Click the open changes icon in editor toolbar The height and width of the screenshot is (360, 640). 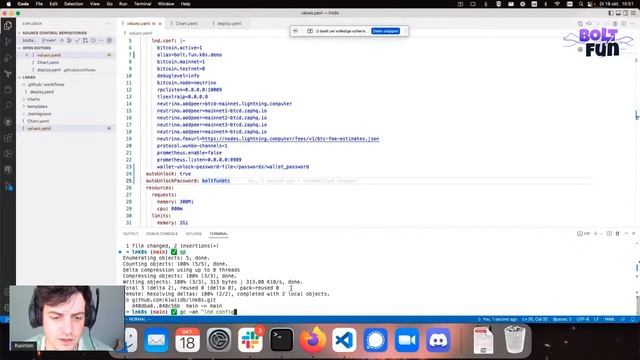coord(580,24)
